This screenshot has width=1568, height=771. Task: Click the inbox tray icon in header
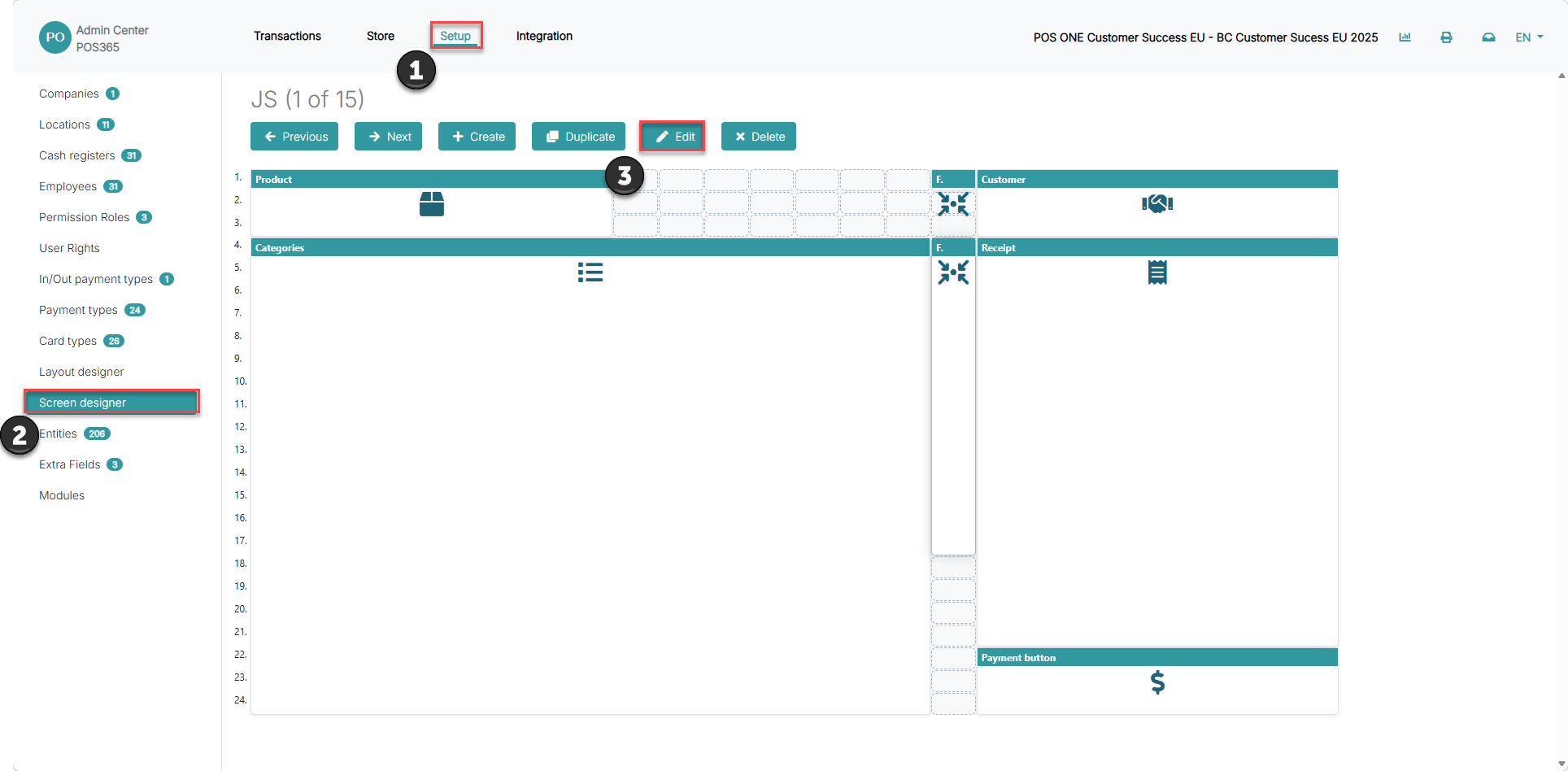tap(1488, 37)
